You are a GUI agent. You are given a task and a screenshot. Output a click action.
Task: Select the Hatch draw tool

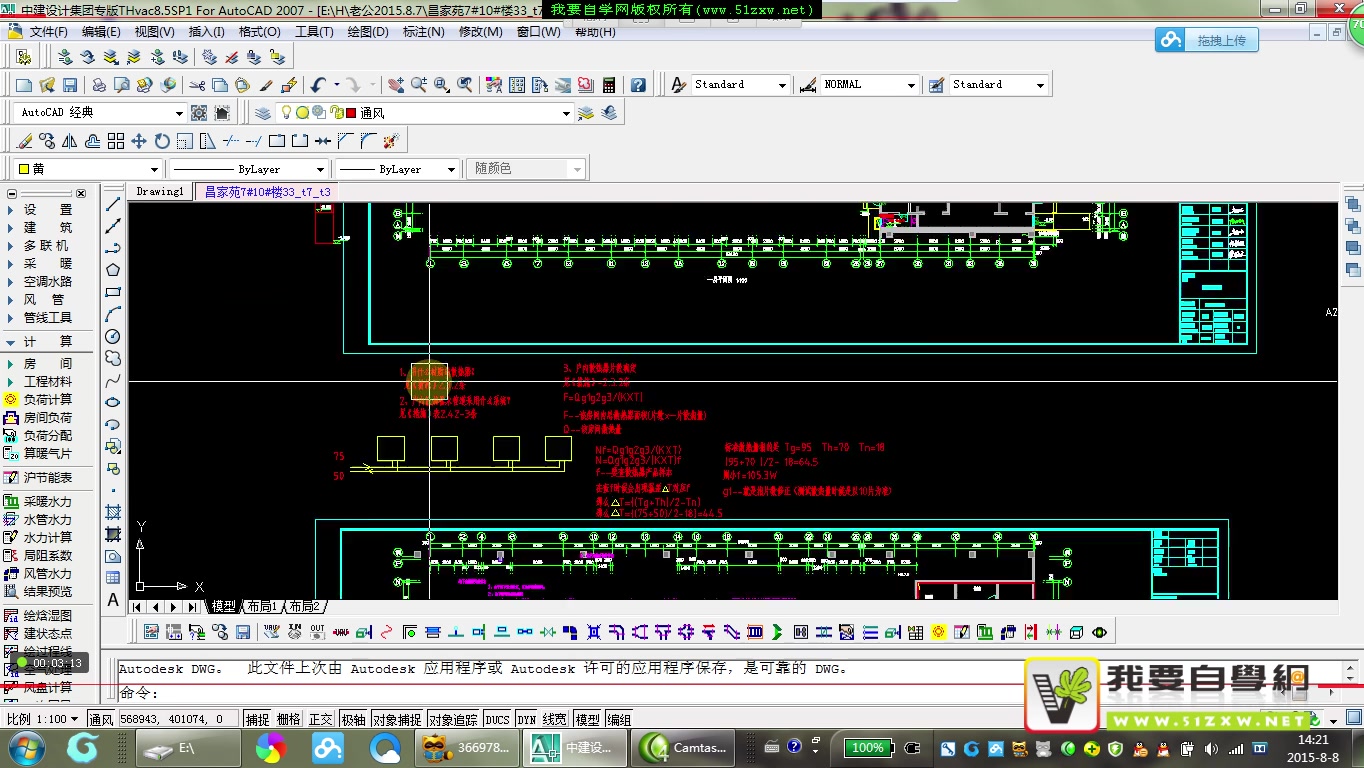coord(113,512)
